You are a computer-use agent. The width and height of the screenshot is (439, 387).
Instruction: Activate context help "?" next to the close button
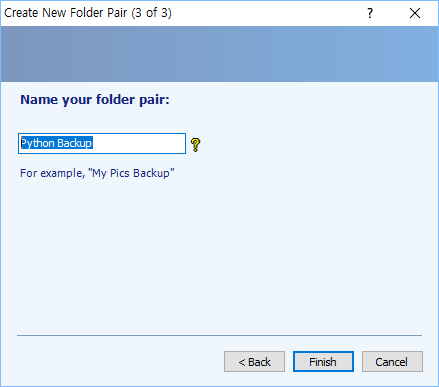pyautogui.click(x=370, y=13)
